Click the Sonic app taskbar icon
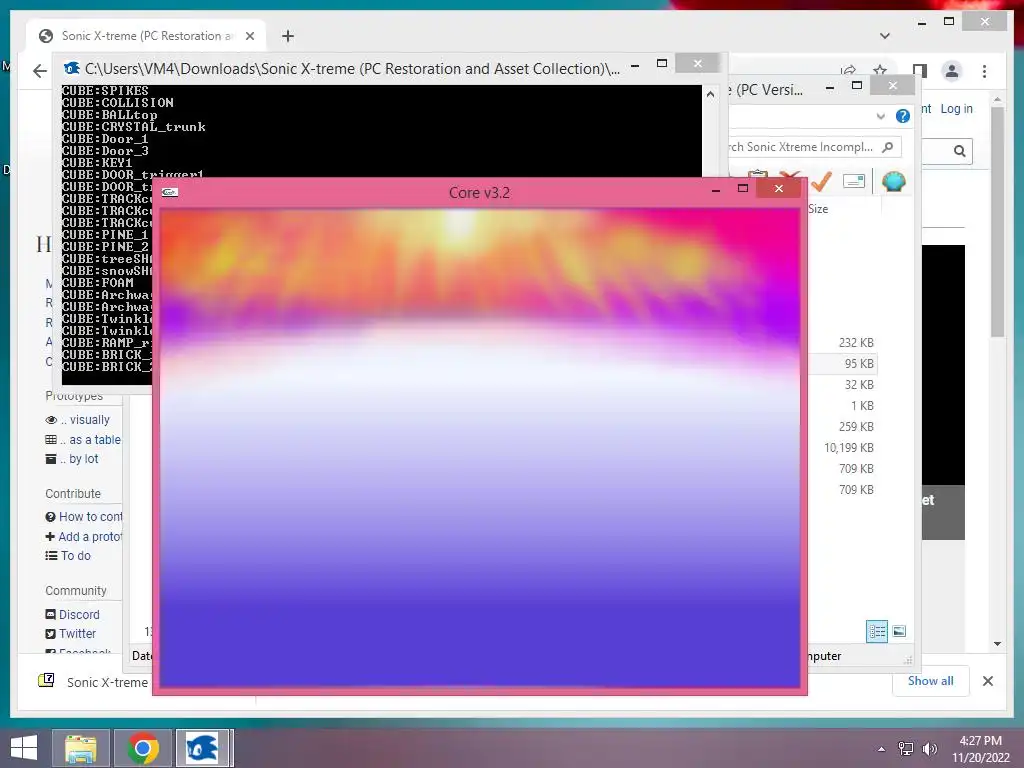Viewport: 1024px width, 768px height. (x=202, y=748)
